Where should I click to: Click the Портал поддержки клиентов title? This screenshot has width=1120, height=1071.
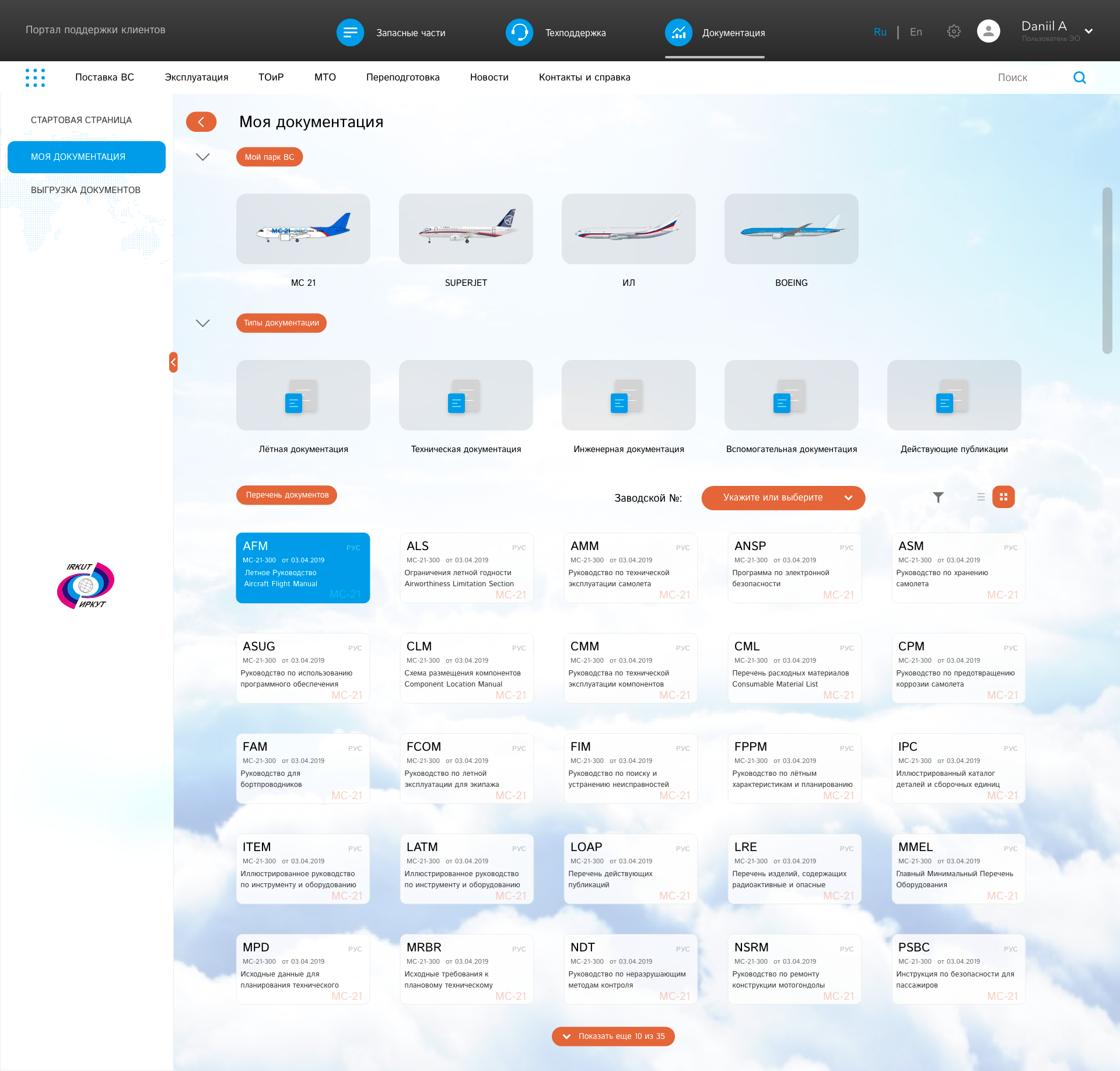point(96,30)
